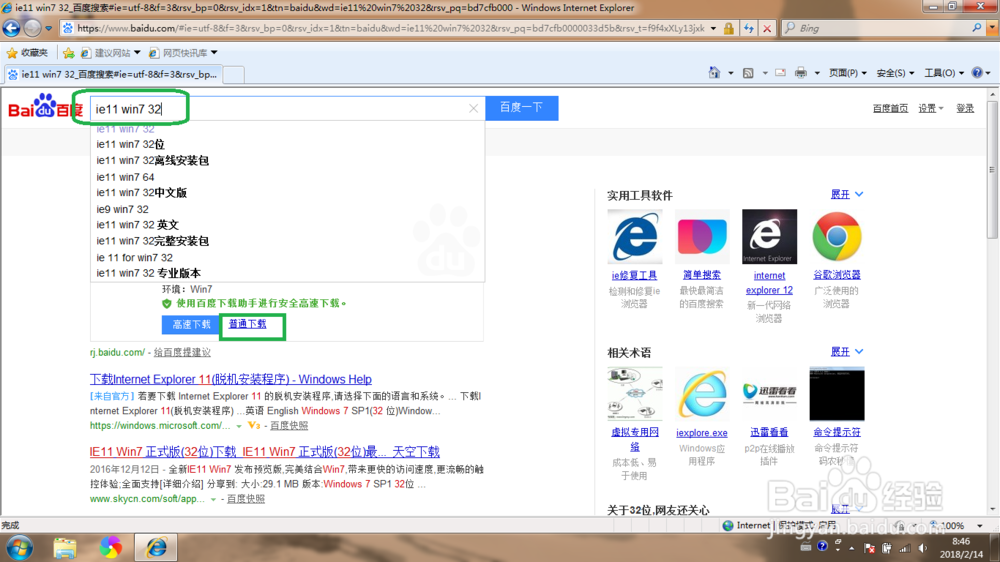
Task: Click Internet Explorer taskbar button
Action: tap(156, 548)
